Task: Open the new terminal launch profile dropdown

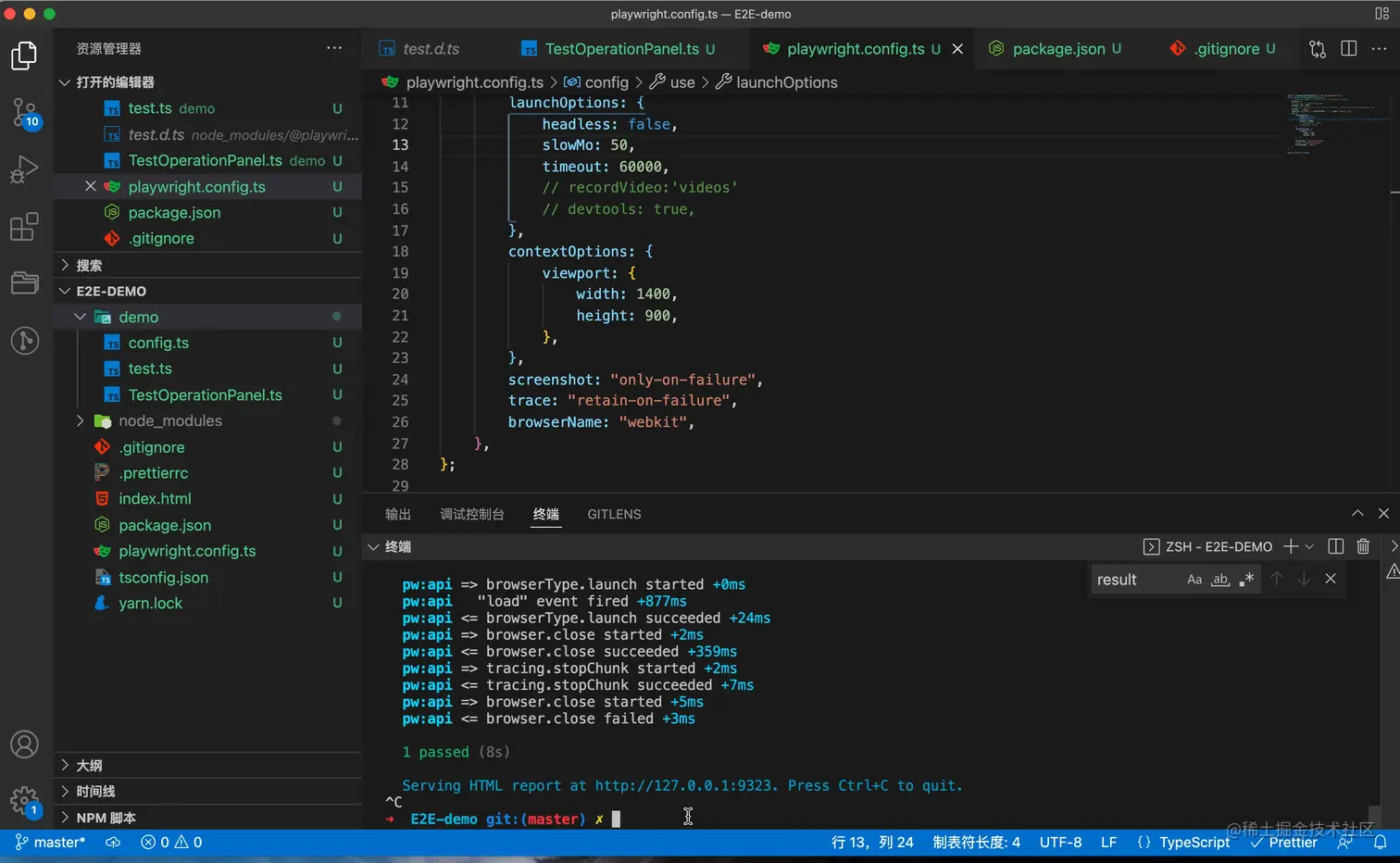Action: (1309, 547)
